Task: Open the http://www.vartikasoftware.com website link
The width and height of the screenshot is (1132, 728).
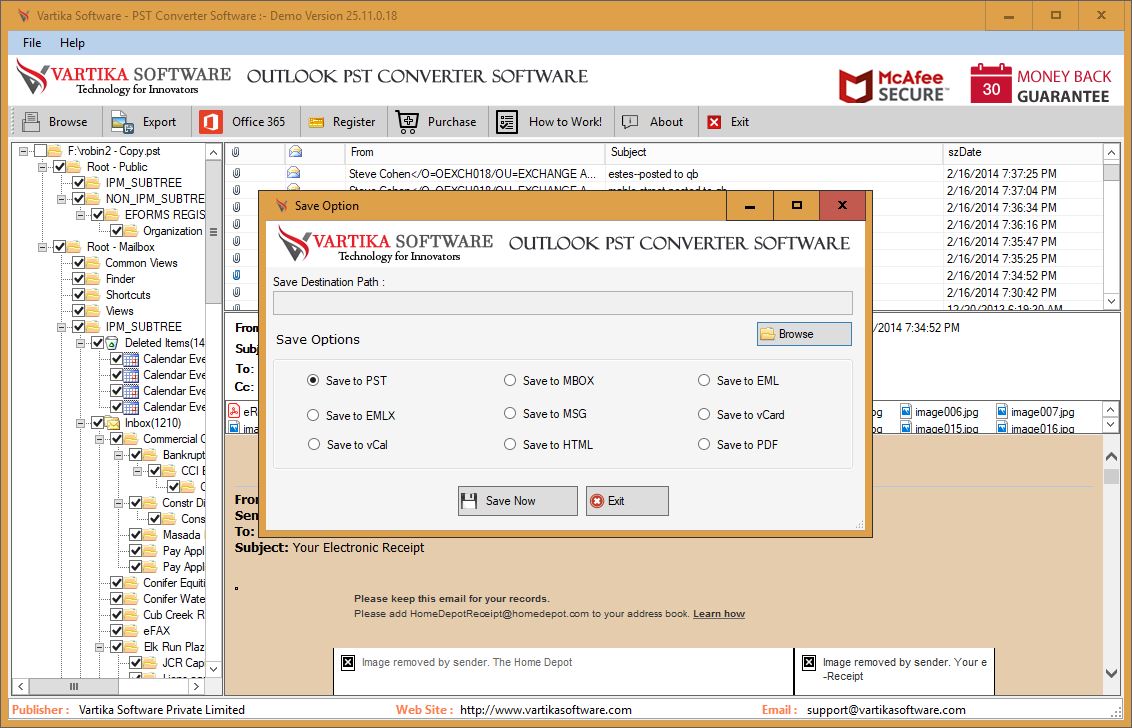Action: [x=546, y=710]
